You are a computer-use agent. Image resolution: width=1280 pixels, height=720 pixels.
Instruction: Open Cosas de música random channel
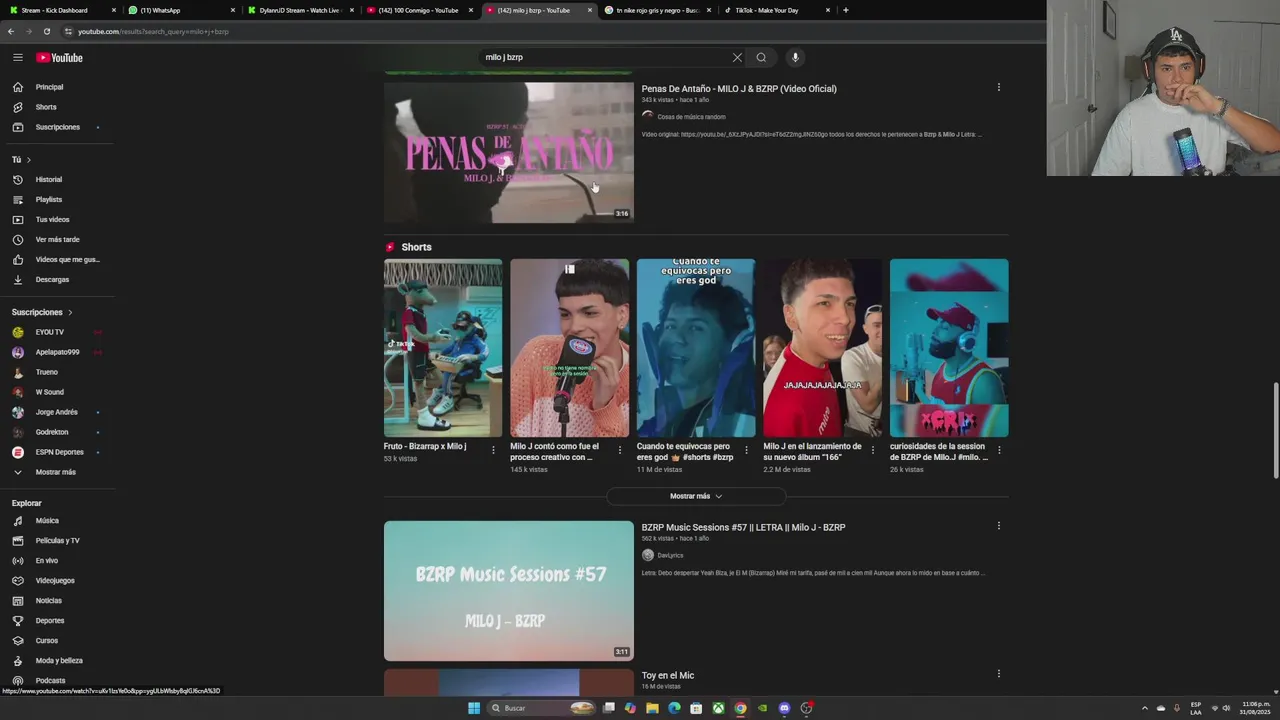click(691, 117)
